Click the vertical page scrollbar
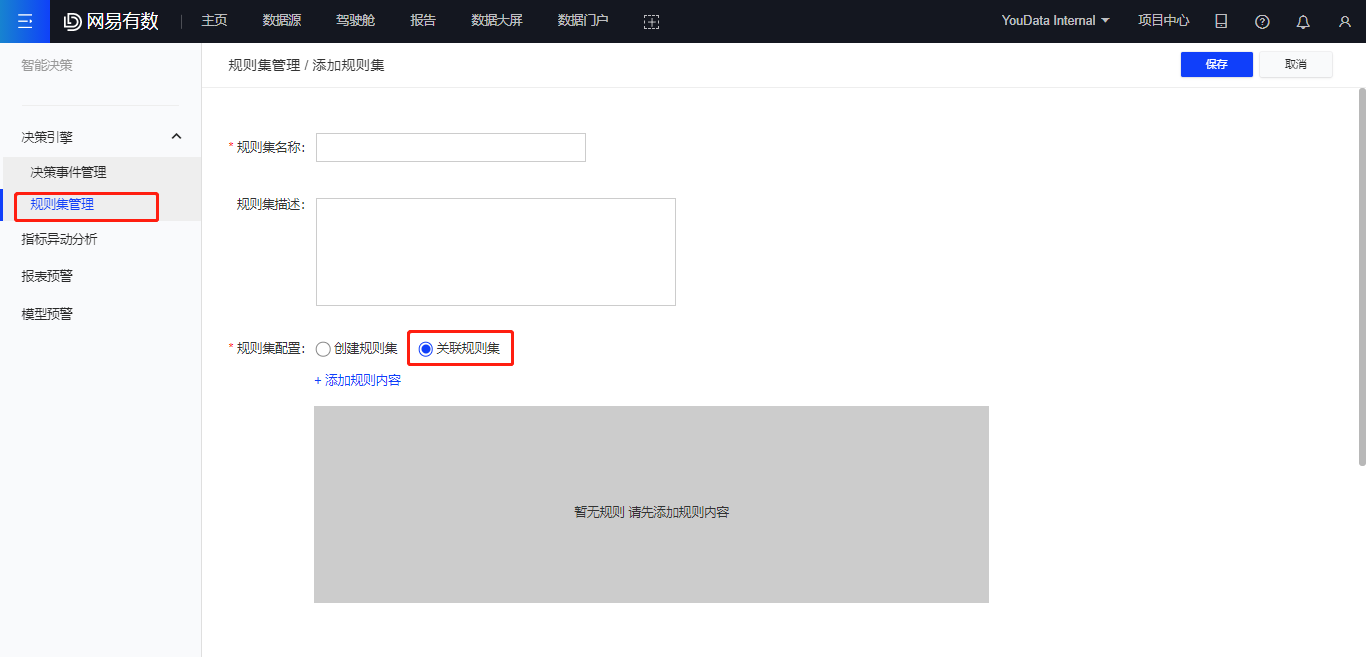 pos(1361,277)
